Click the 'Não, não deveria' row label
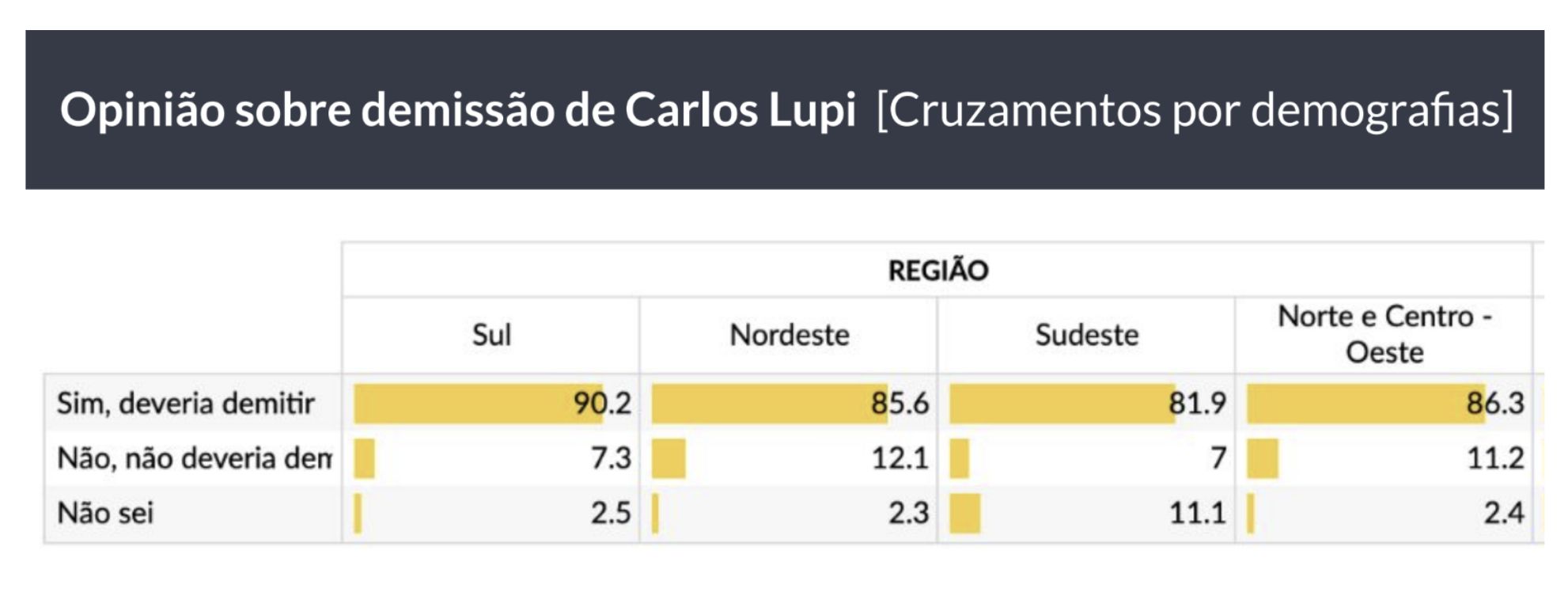 tap(194, 458)
